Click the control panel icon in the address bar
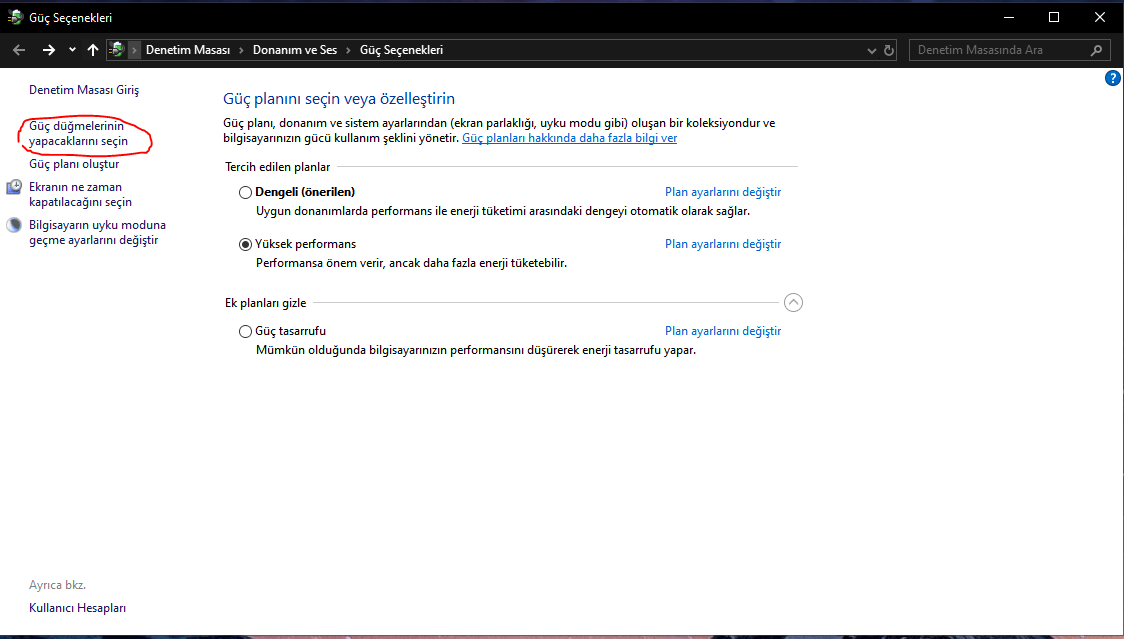Screen dimensions: 1124x639 coord(116,49)
